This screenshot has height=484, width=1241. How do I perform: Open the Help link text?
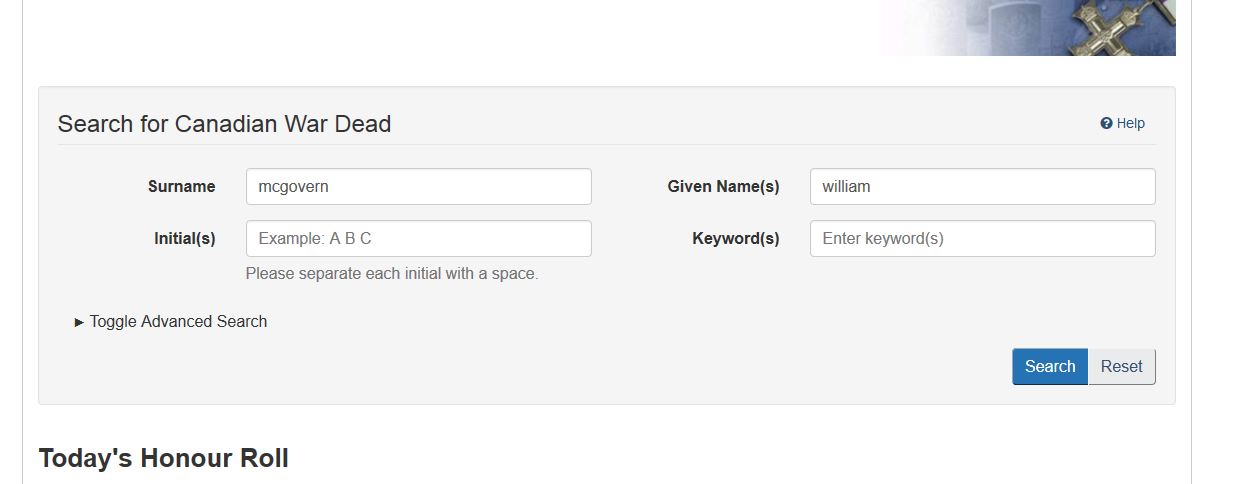click(x=1131, y=124)
